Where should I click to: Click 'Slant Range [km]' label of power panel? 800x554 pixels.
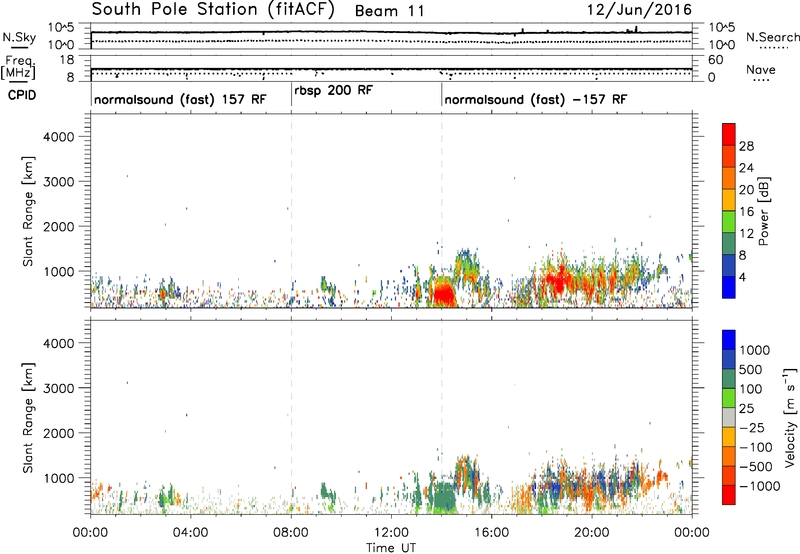(28, 211)
